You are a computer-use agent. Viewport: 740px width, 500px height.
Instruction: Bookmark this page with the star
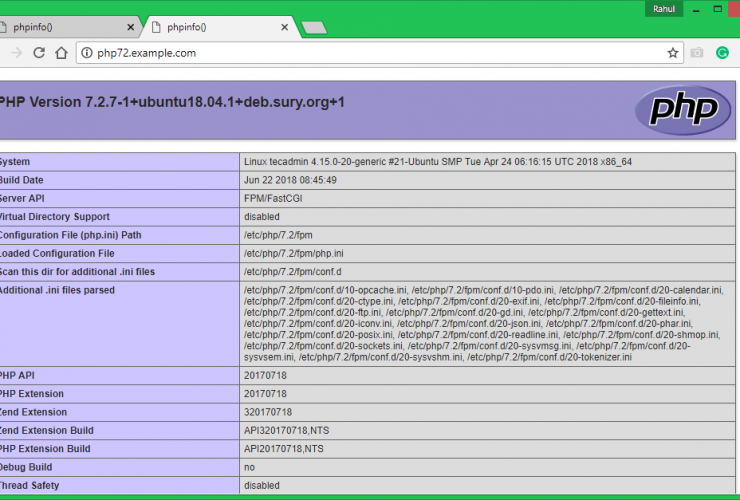(673, 53)
